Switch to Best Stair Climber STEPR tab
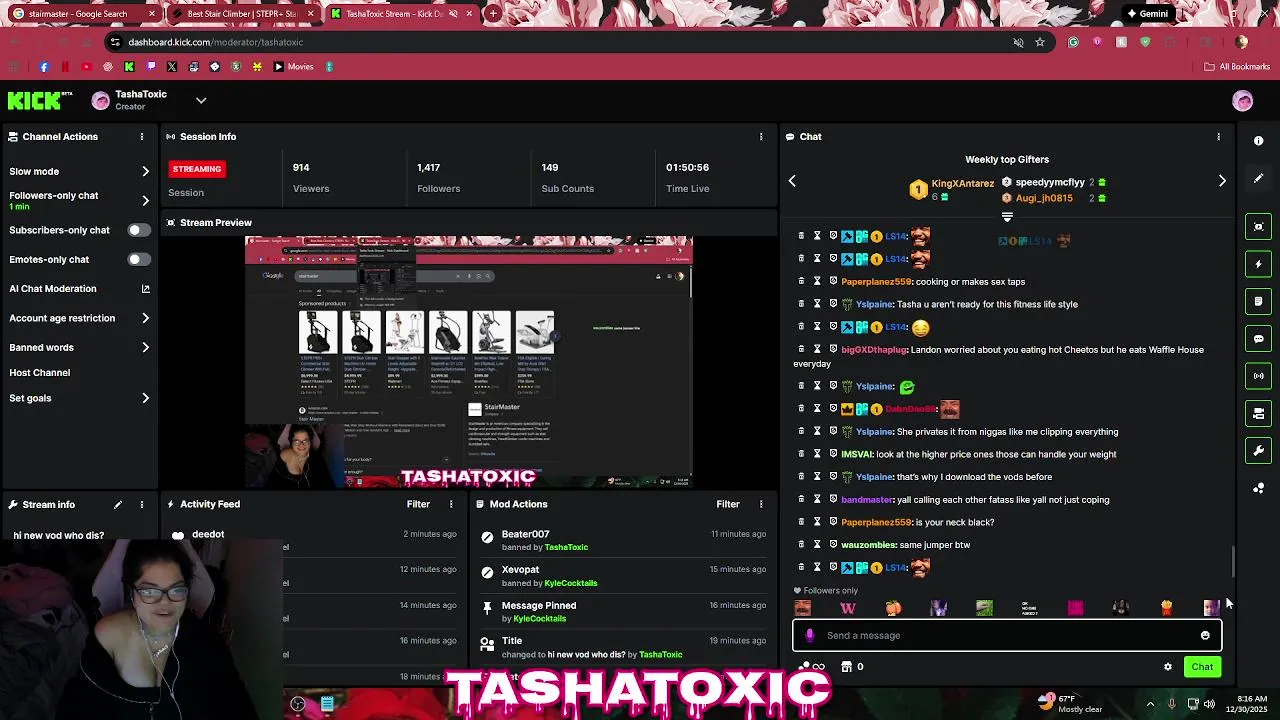This screenshot has height=720, width=1280. click(x=243, y=14)
